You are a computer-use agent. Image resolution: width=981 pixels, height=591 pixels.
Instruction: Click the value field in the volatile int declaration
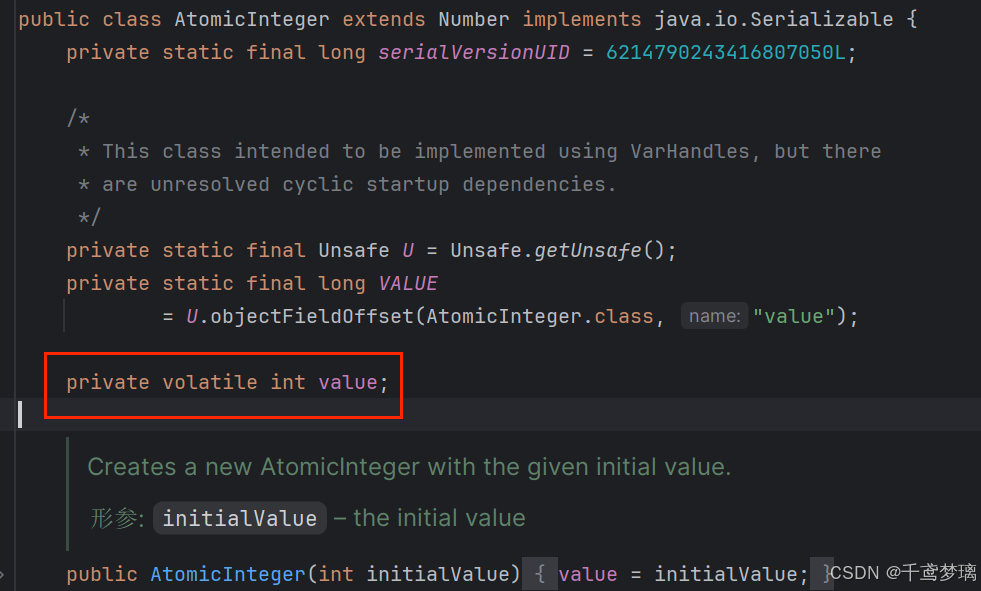(x=347, y=382)
